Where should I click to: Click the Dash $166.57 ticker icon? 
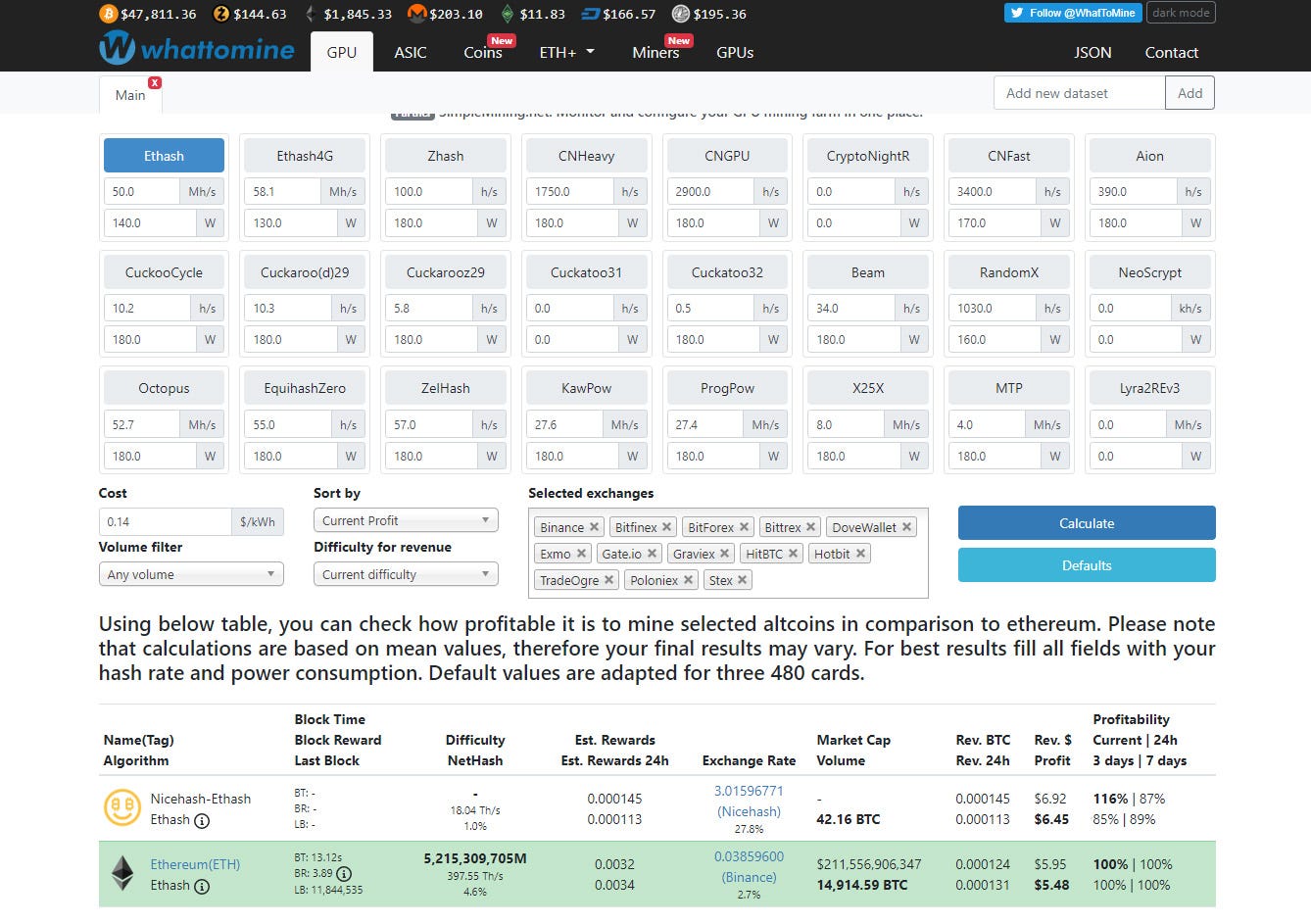tap(591, 14)
